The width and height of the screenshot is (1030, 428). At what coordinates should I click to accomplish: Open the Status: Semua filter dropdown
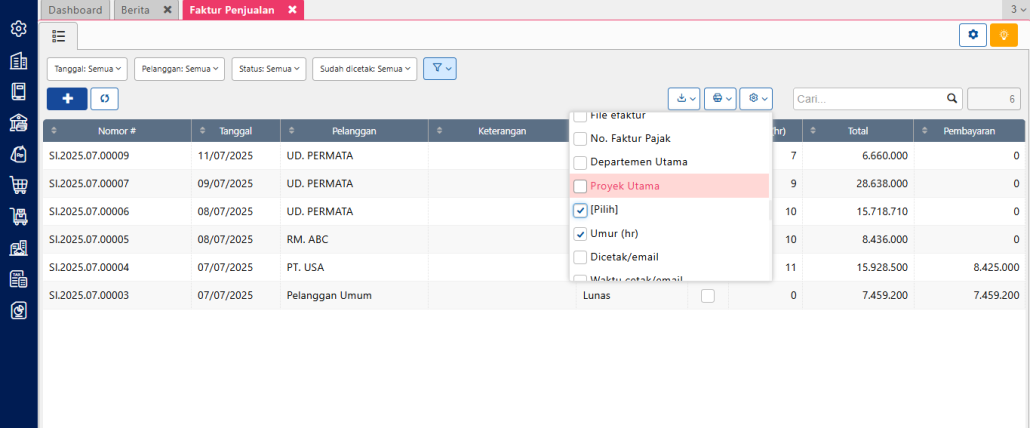click(x=267, y=68)
